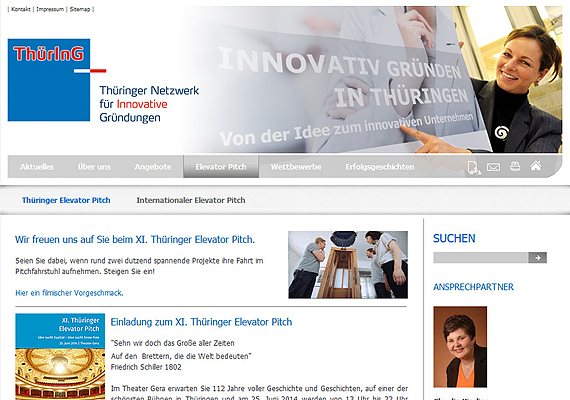Submit search with the arrow button
Viewport: 570px width, 400px height.
pyautogui.click(x=537, y=257)
